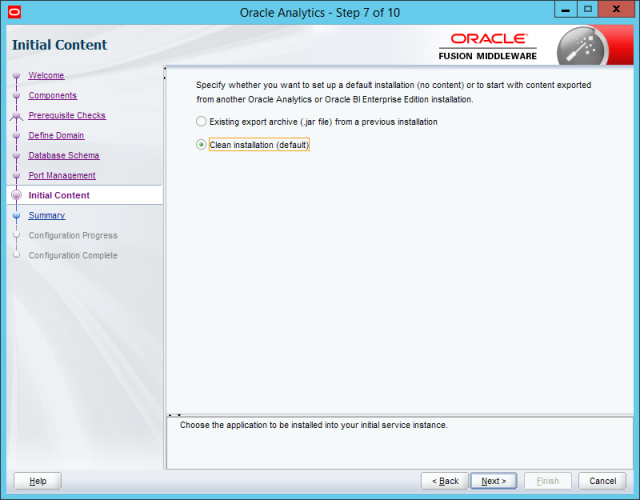Click the Help button

tap(38, 481)
